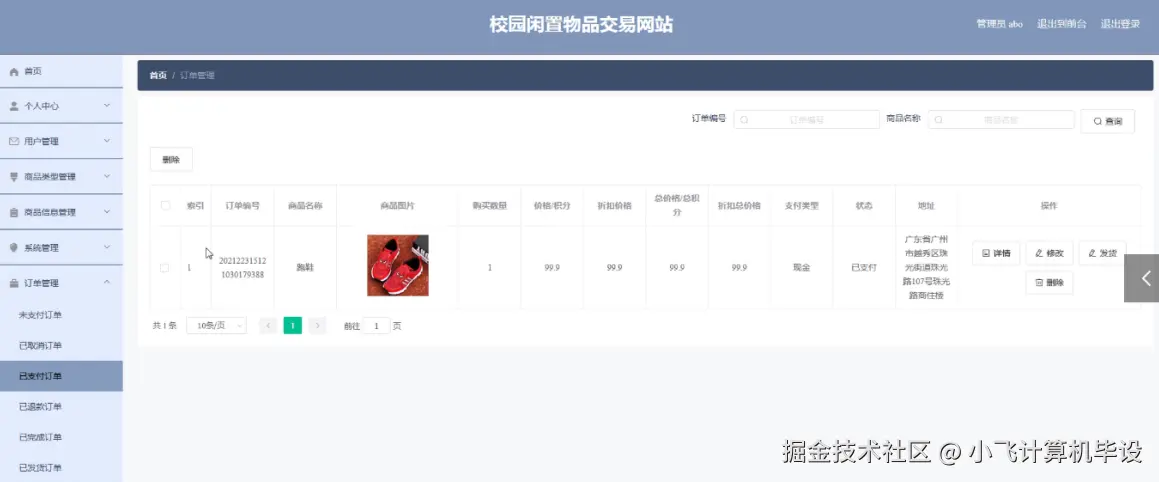Expand the 商品信息管理 menu chevron
Screen dimensions: 1159x482
coord(107,212)
